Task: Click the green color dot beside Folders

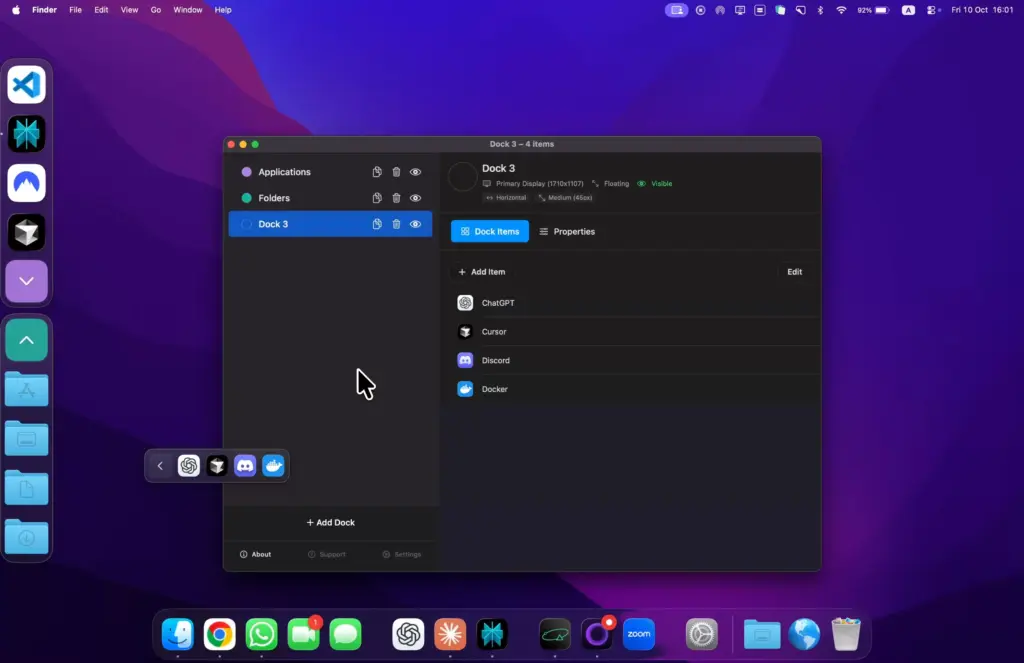Action: coord(246,198)
